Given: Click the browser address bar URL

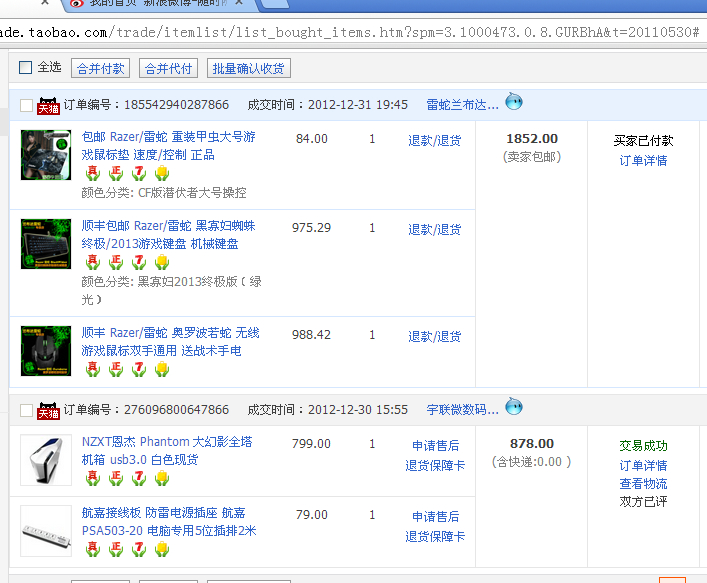Looking at the screenshot, I should [352, 32].
